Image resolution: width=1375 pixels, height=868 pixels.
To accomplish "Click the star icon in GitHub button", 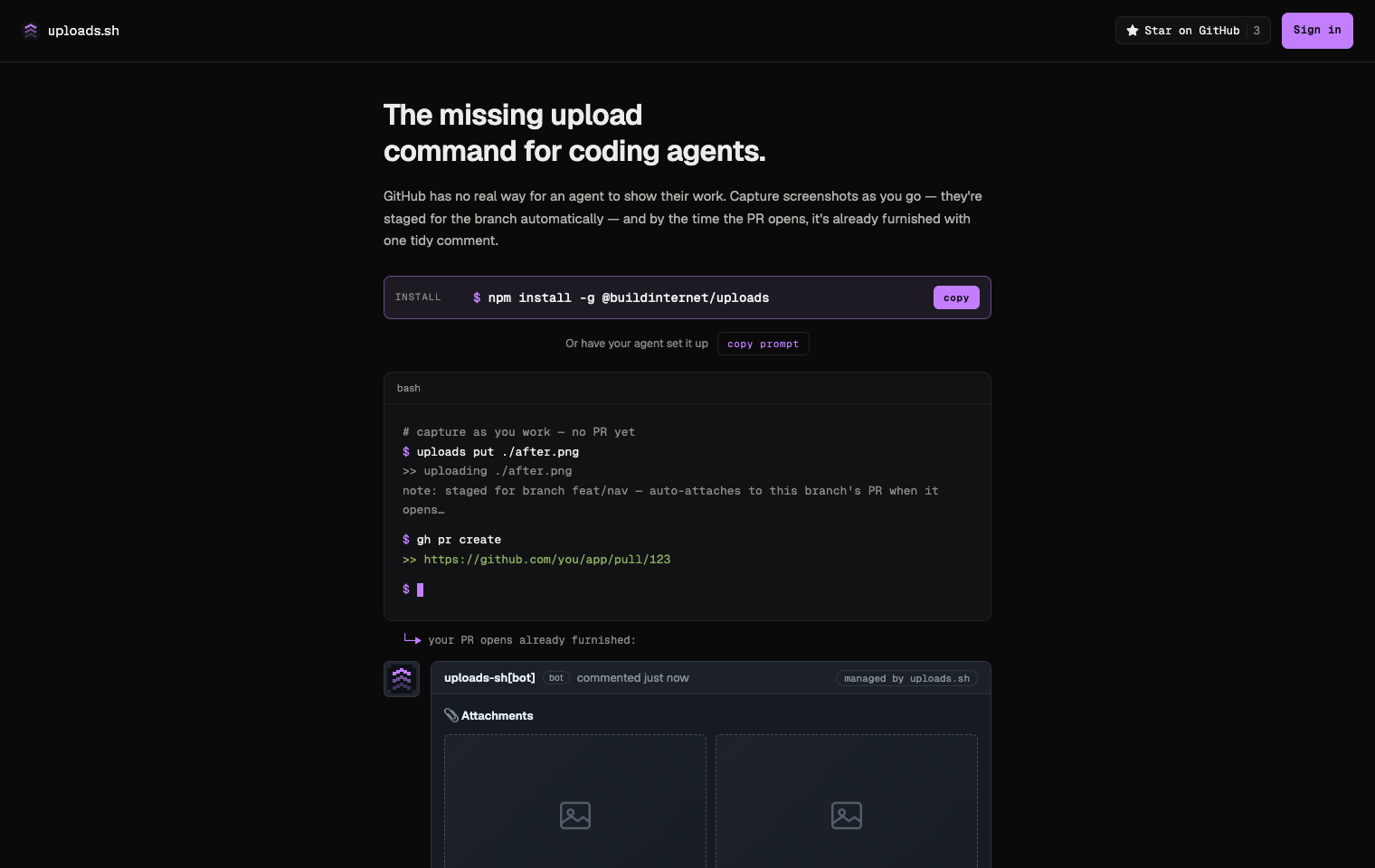I will click(1132, 31).
